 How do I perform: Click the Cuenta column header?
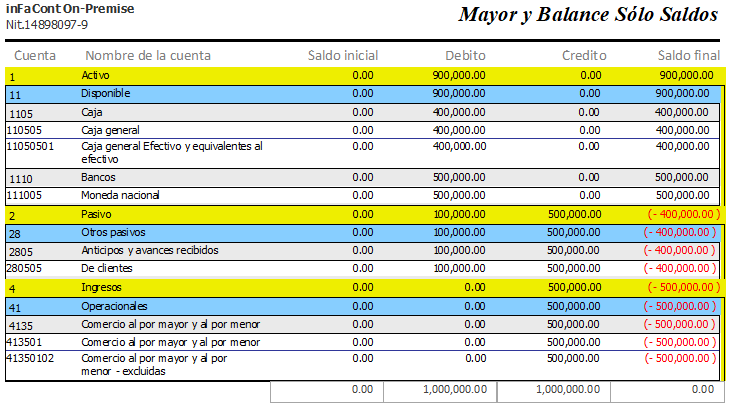click(35, 55)
